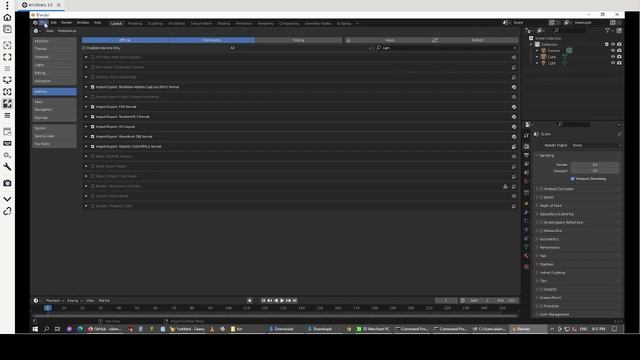
Task: Expand the Ambient Occlusion panel
Action: (537, 189)
